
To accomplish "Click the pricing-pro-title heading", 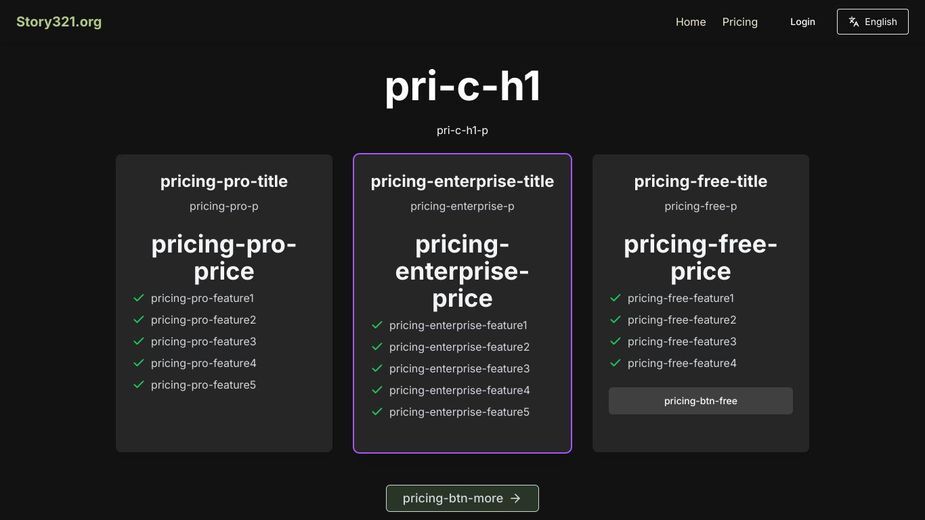I will click(x=224, y=181).
